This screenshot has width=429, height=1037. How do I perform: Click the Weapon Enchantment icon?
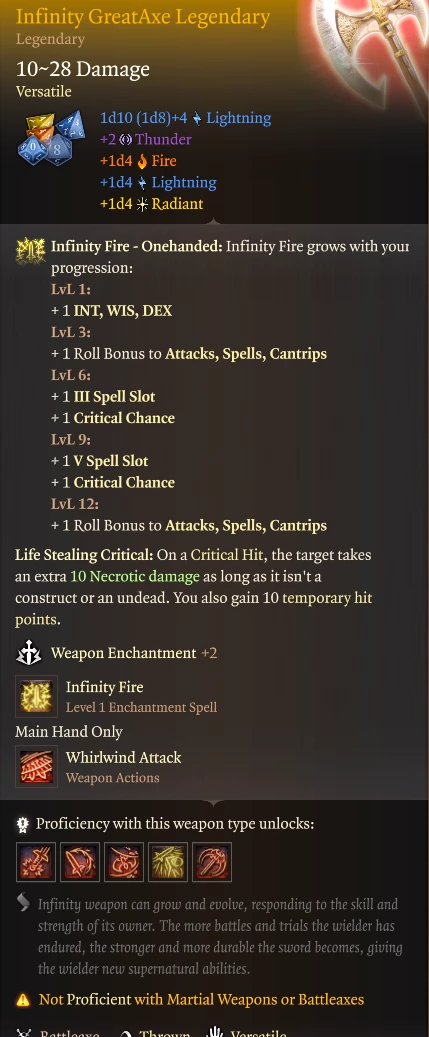[x=29, y=653]
